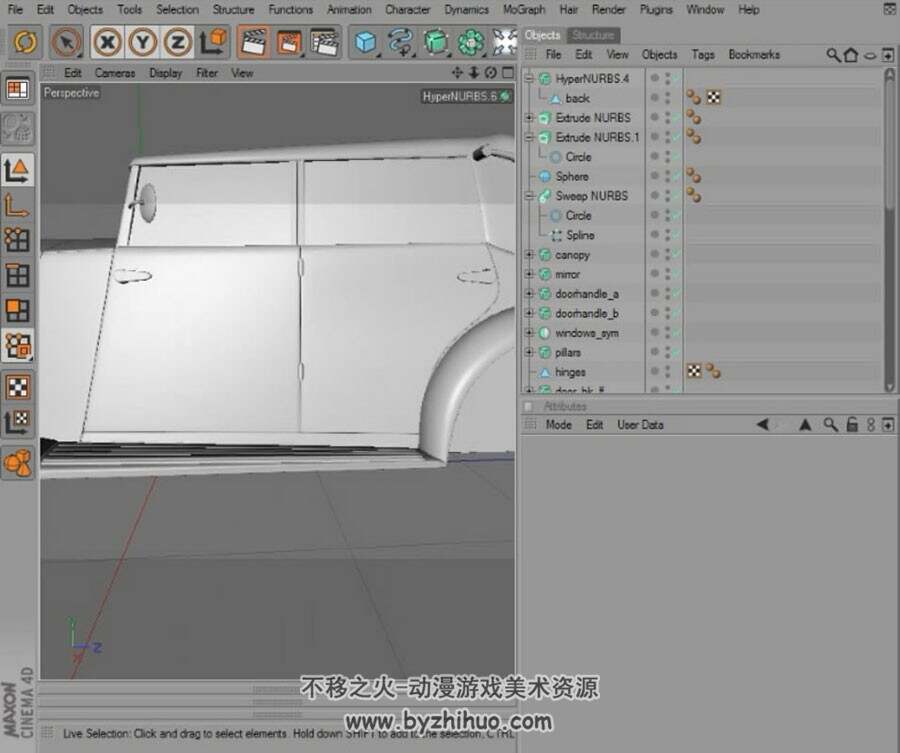Open Object Manager Tags menu
The width and height of the screenshot is (900, 753).
(703, 55)
